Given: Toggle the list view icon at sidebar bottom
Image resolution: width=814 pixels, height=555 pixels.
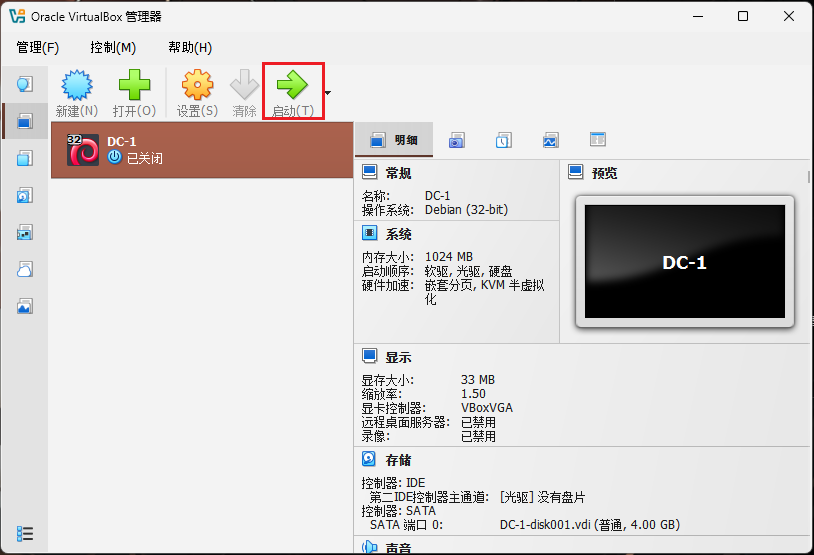Looking at the screenshot, I should (26, 533).
